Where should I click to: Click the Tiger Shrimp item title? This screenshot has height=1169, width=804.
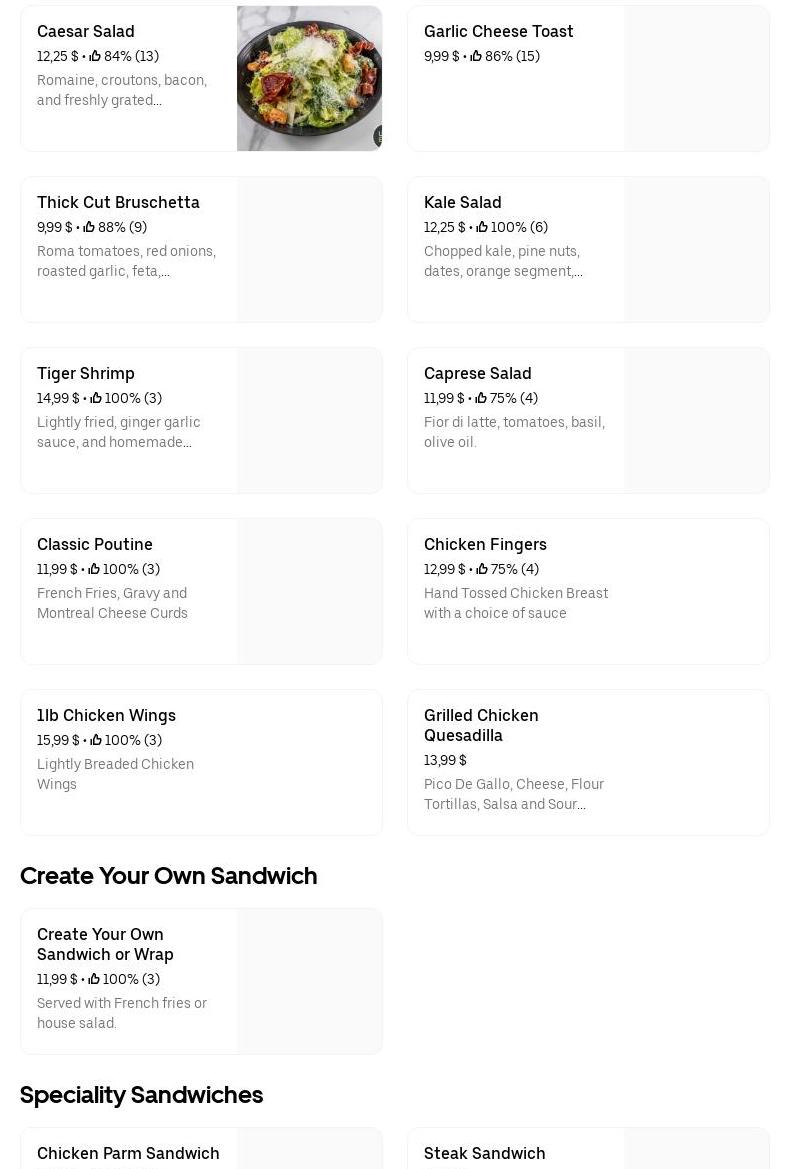coord(86,373)
